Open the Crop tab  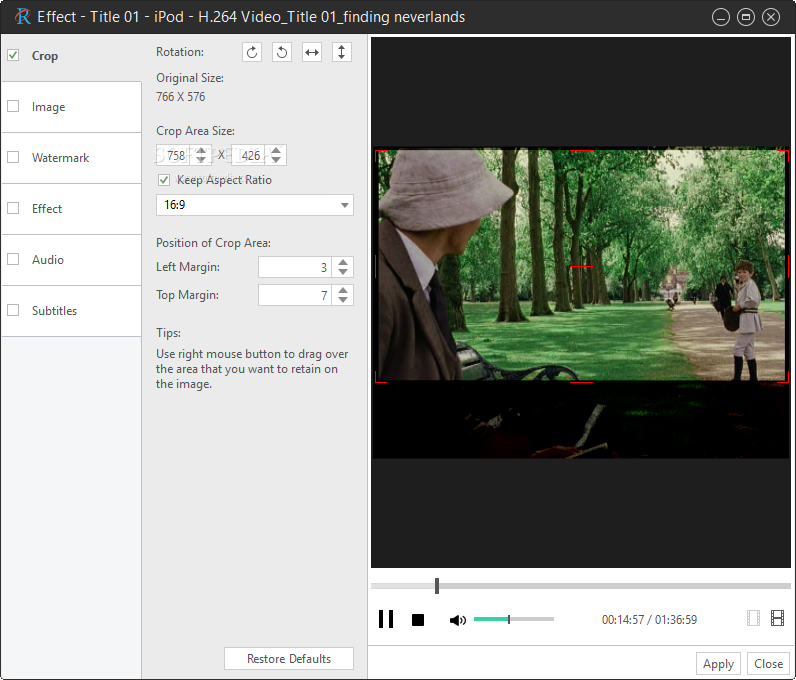pos(72,56)
